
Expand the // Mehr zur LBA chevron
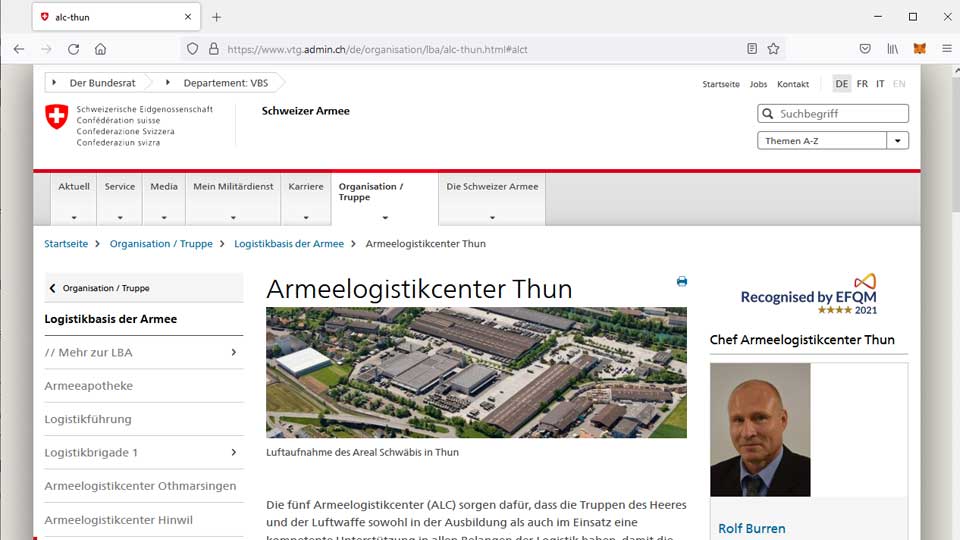click(x=234, y=352)
